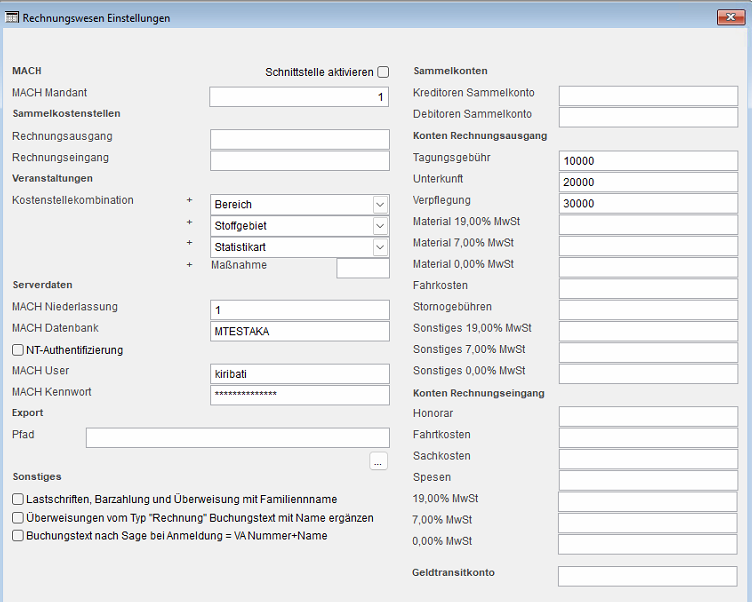Select the Maßnahme small text box

(x=363, y=268)
